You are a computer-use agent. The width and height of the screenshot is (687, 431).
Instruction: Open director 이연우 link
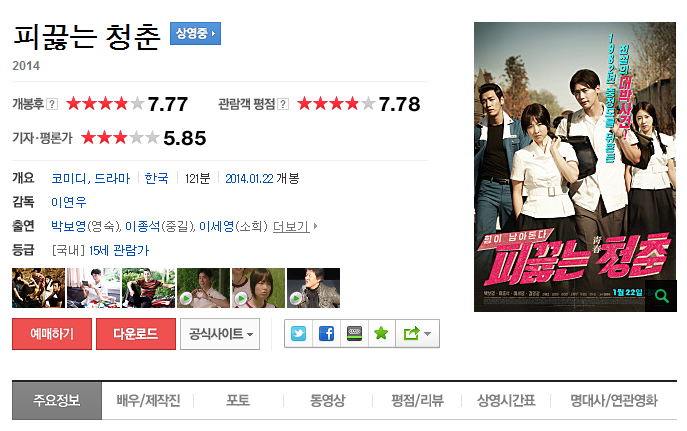(69, 202)
